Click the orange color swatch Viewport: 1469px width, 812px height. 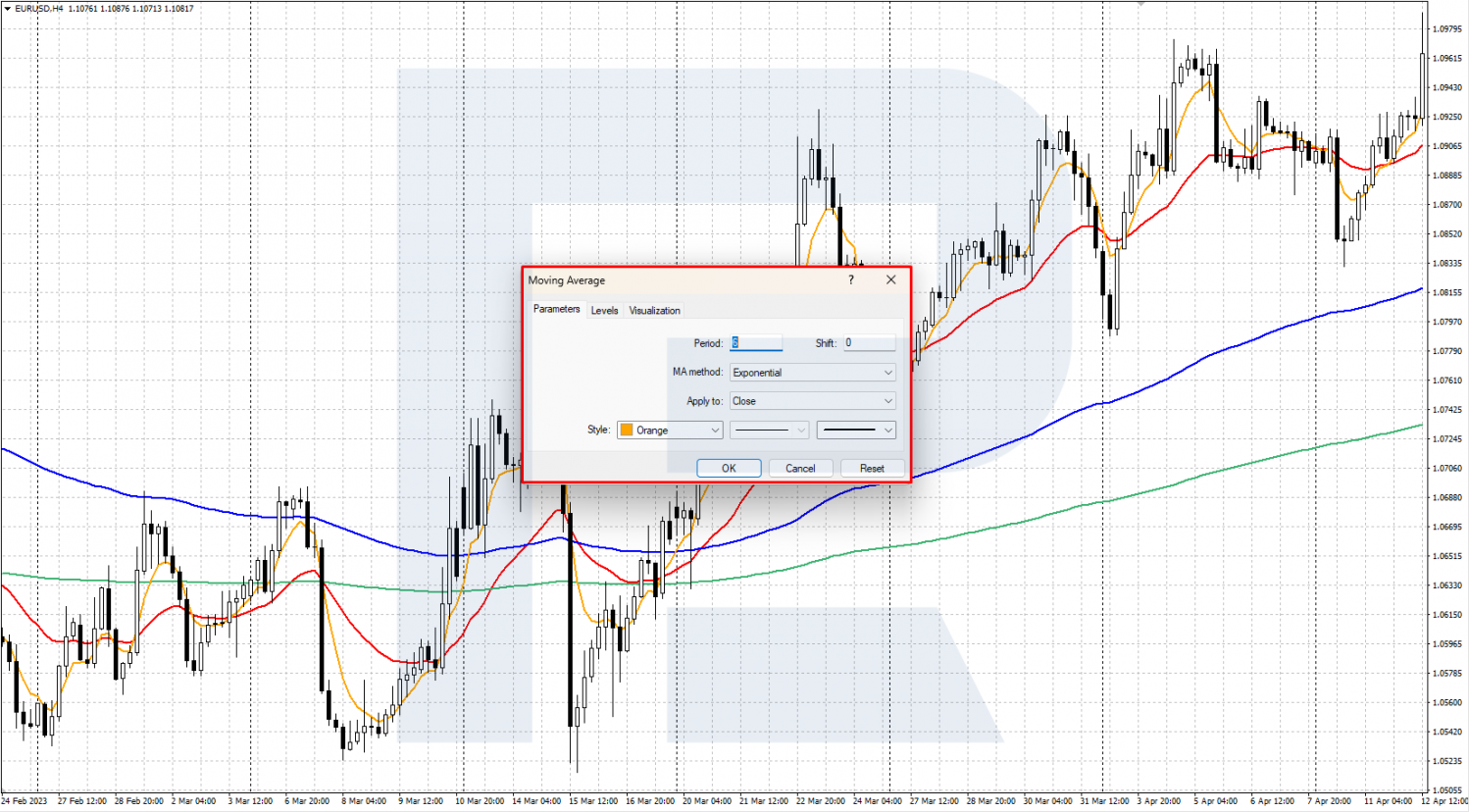coord(627,430)
